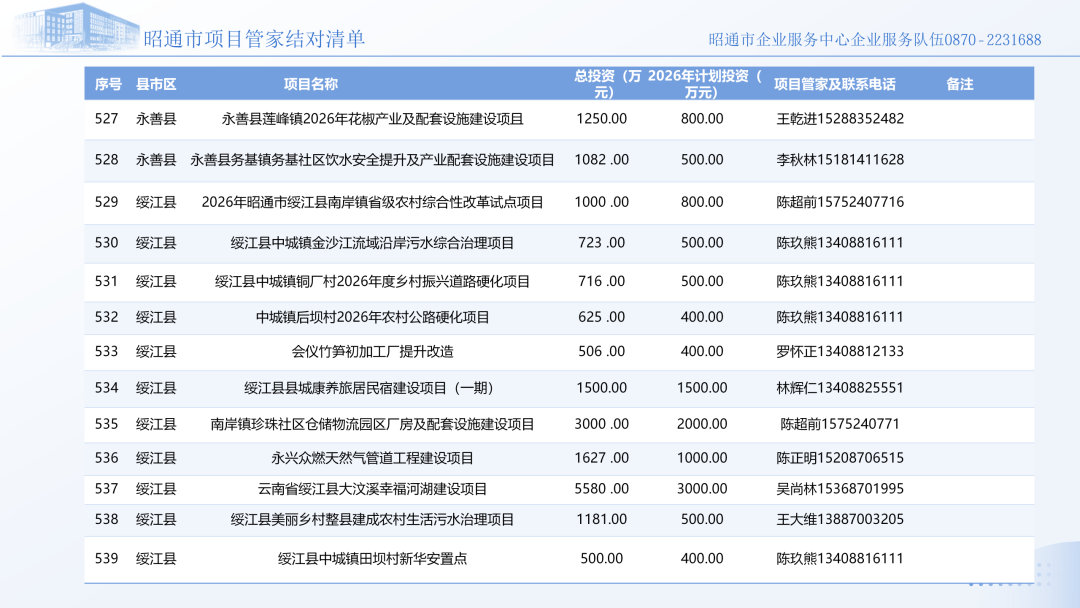
Task: Click the 序号 column header
Action: click(x=108, y=84)
